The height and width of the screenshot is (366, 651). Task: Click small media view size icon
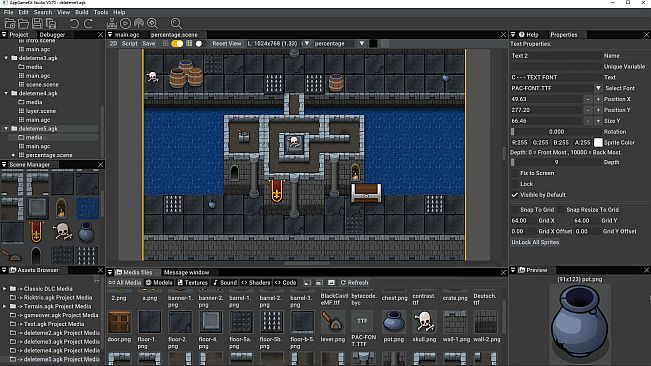click(x=307, y=283)
